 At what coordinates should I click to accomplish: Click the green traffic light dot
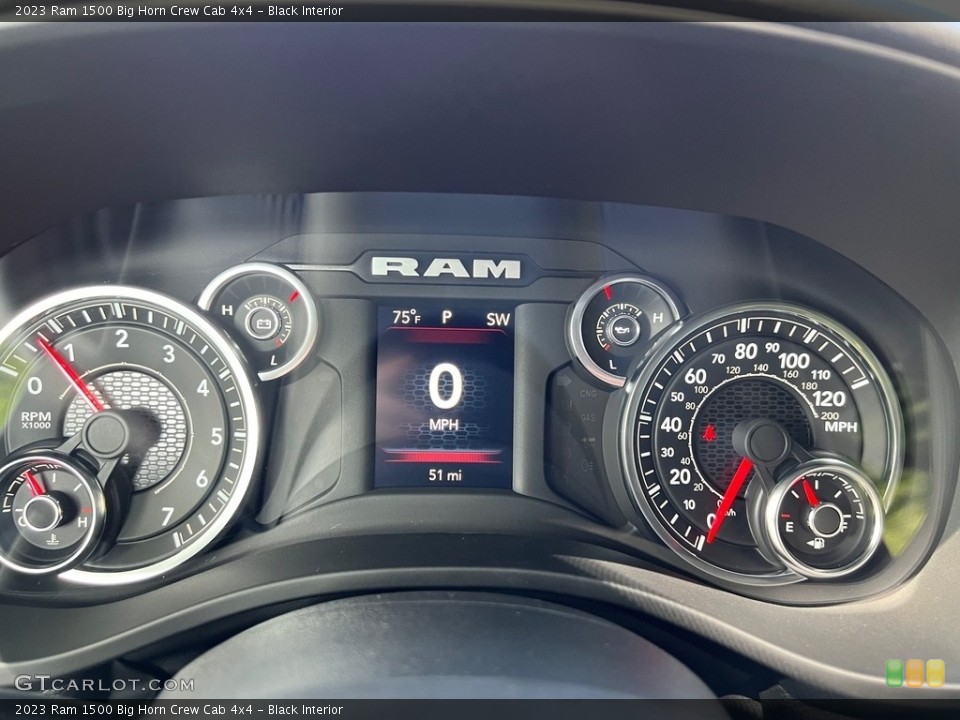point(894,673)
